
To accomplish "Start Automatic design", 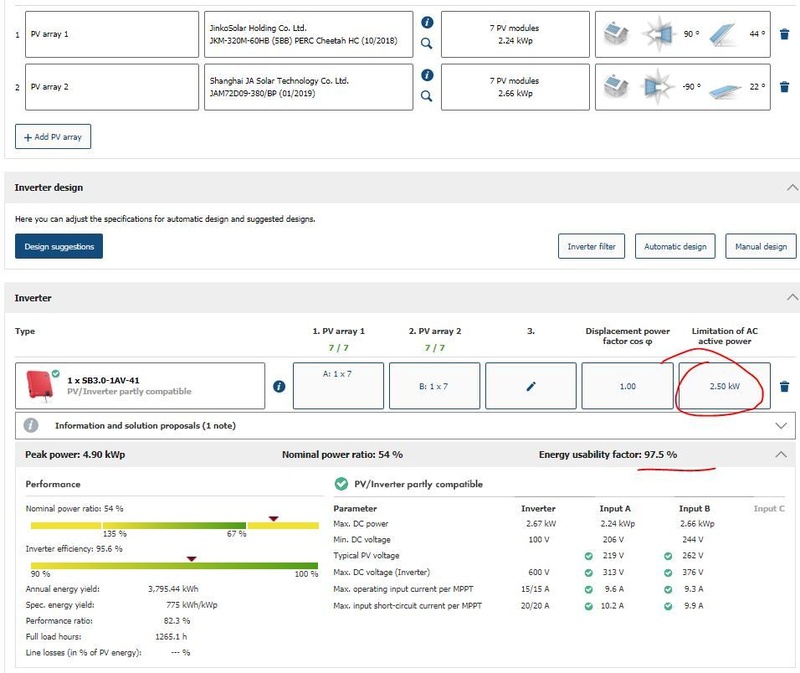I will coord(675,246).
